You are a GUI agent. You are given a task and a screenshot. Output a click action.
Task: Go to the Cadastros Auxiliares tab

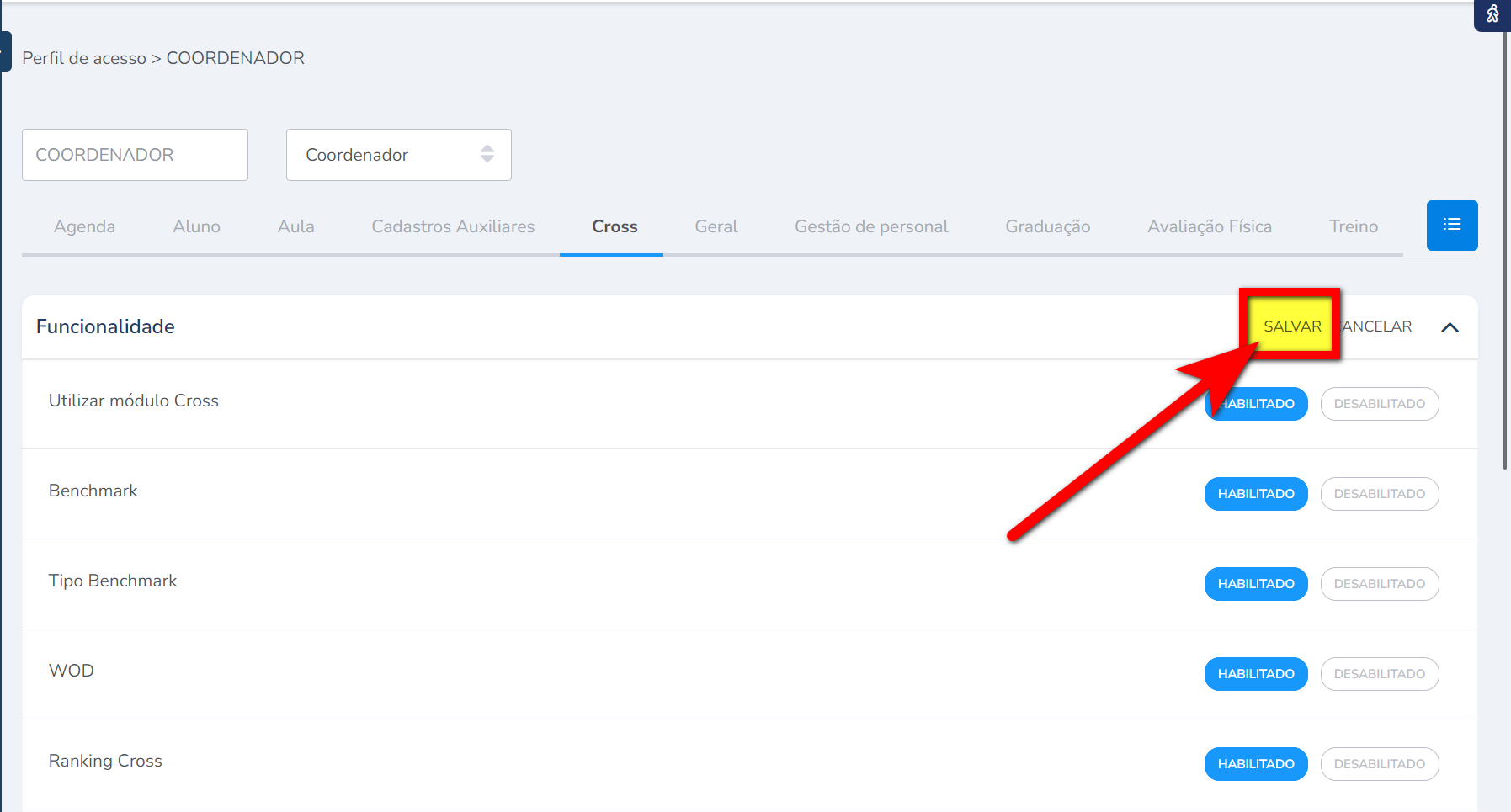(x=453, y=226)
